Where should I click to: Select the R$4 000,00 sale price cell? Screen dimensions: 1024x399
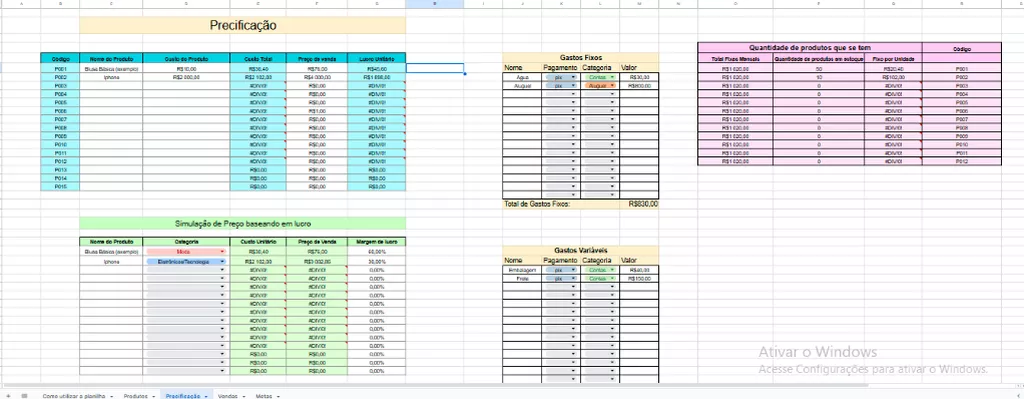point(317,77)
